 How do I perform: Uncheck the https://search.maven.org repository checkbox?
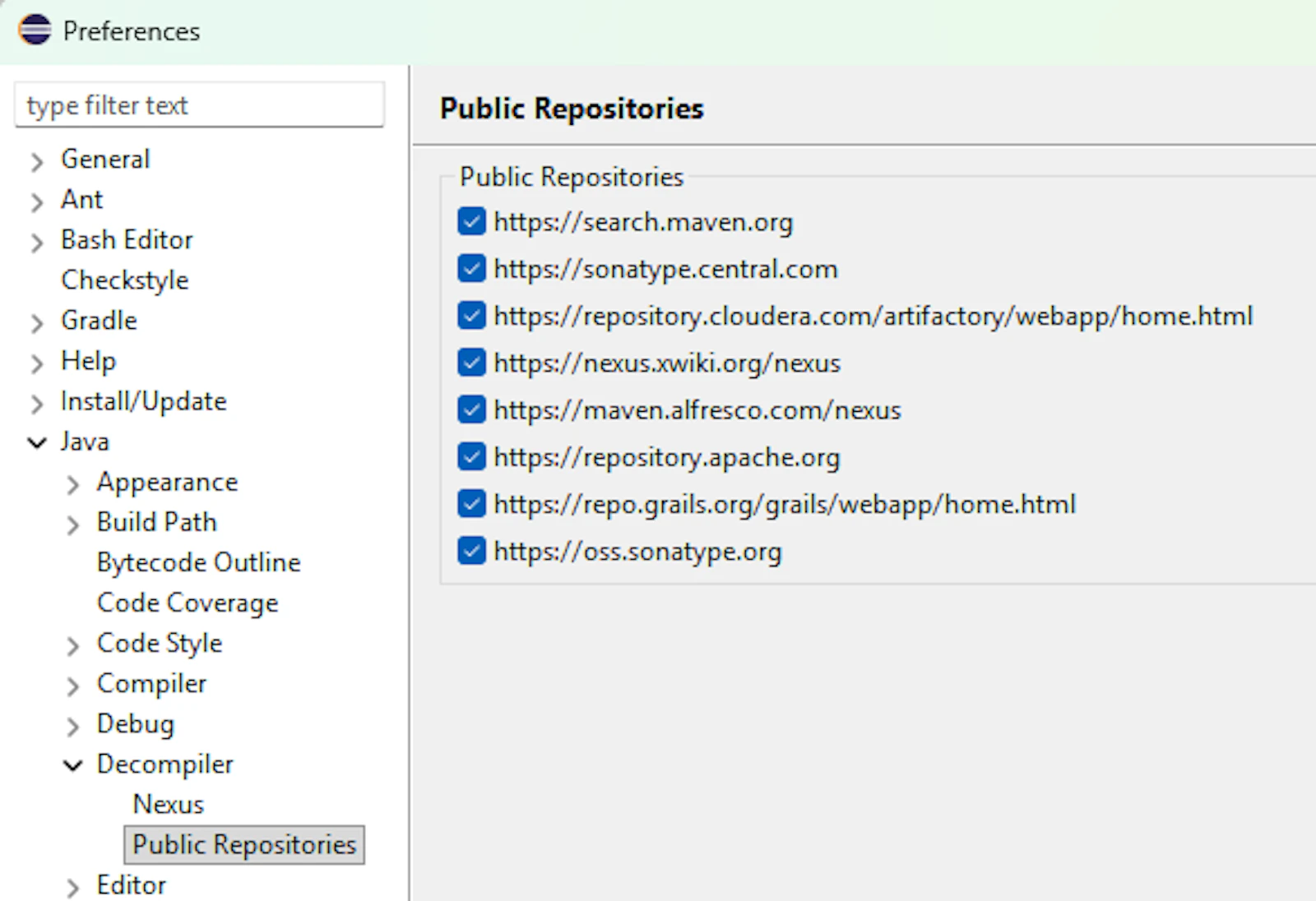point(471,221)
